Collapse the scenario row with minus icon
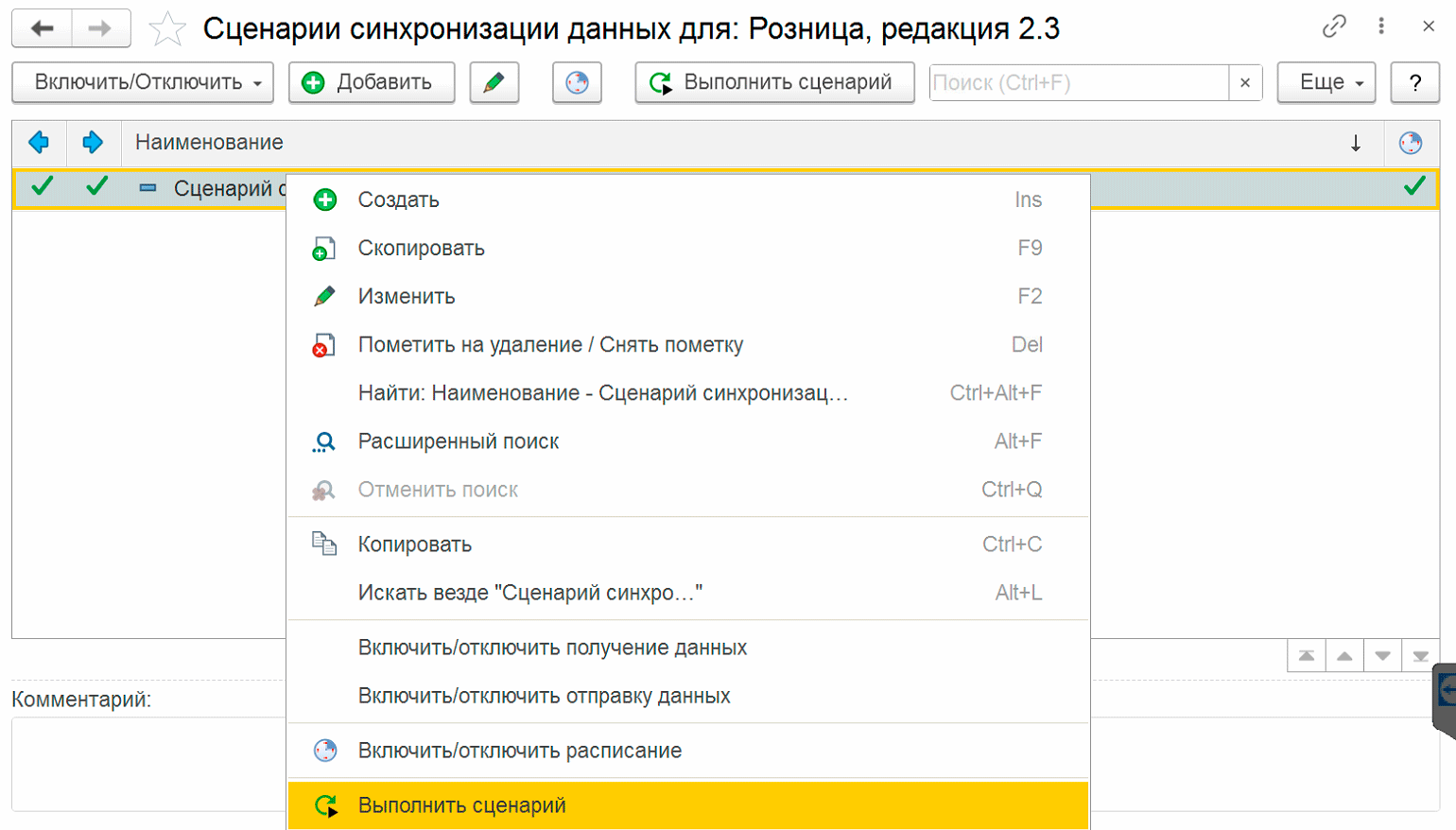The width and height of the screenshot is (1456, 830). click(x=147, y=188)
